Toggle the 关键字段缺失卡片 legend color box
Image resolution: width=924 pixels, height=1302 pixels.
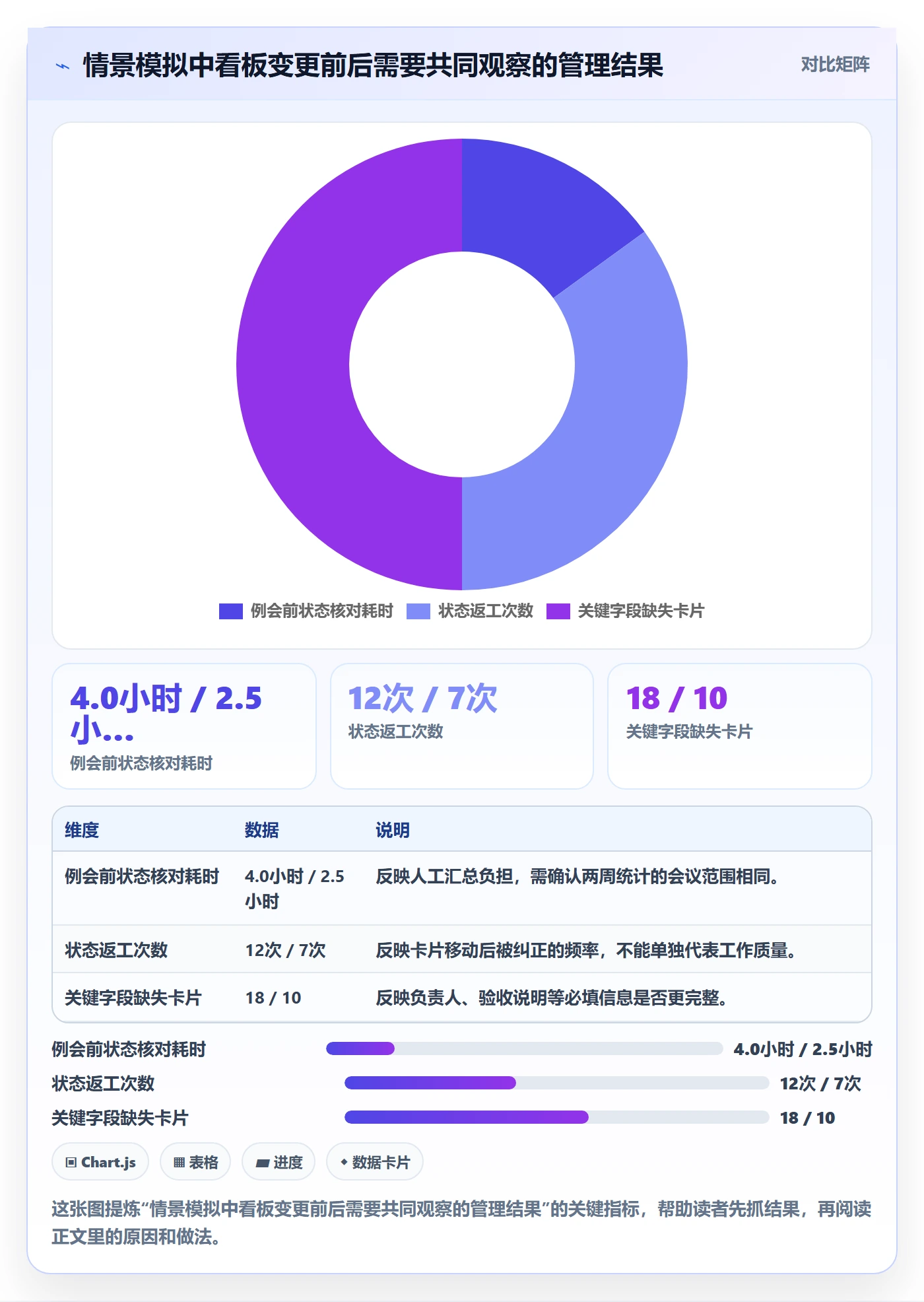coord(558,611)
